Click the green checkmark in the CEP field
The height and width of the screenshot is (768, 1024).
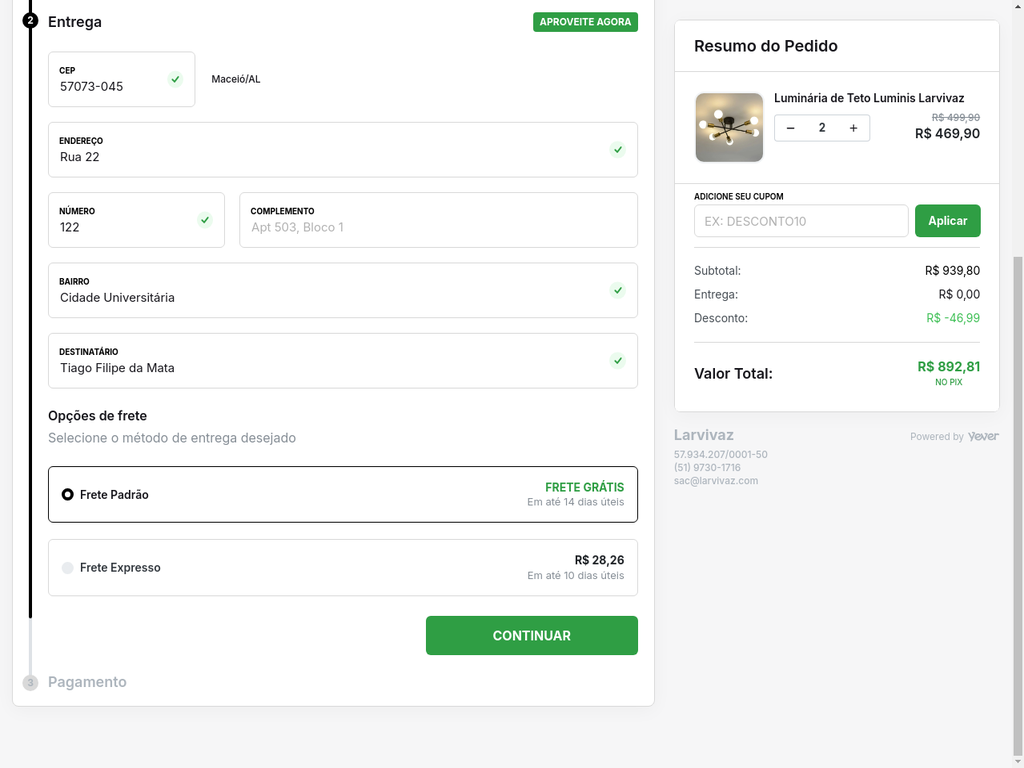coord(176,80)
